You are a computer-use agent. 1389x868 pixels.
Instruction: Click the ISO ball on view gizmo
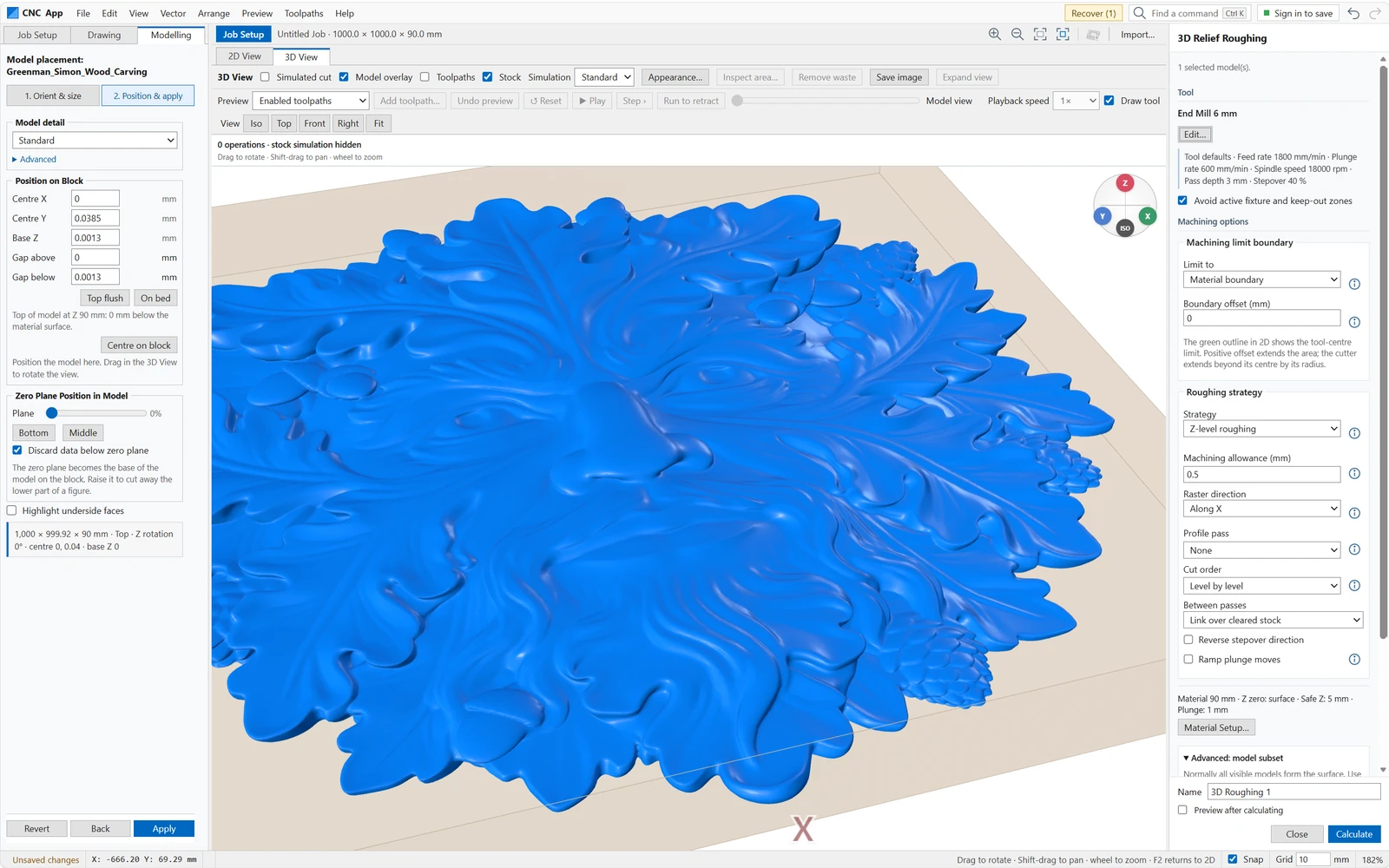(1125, 228)
